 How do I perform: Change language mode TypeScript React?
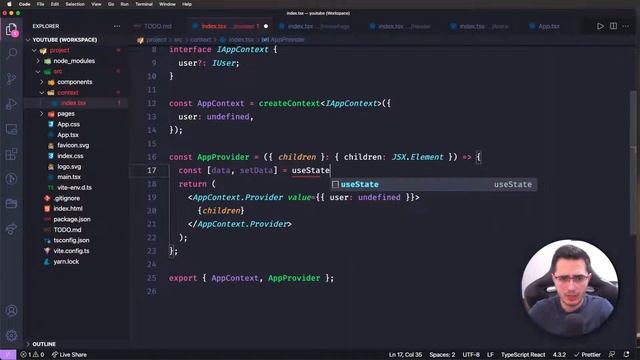[x=523, y=355]
